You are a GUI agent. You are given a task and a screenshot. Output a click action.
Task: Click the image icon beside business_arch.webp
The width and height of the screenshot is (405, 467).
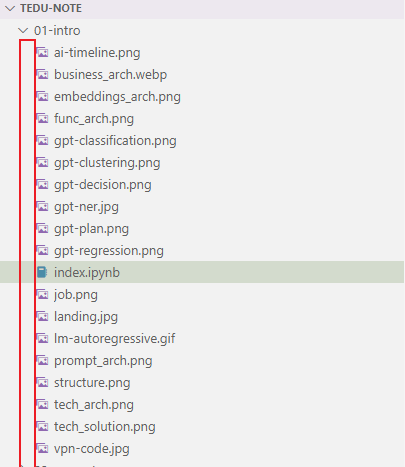click(42, 75)
